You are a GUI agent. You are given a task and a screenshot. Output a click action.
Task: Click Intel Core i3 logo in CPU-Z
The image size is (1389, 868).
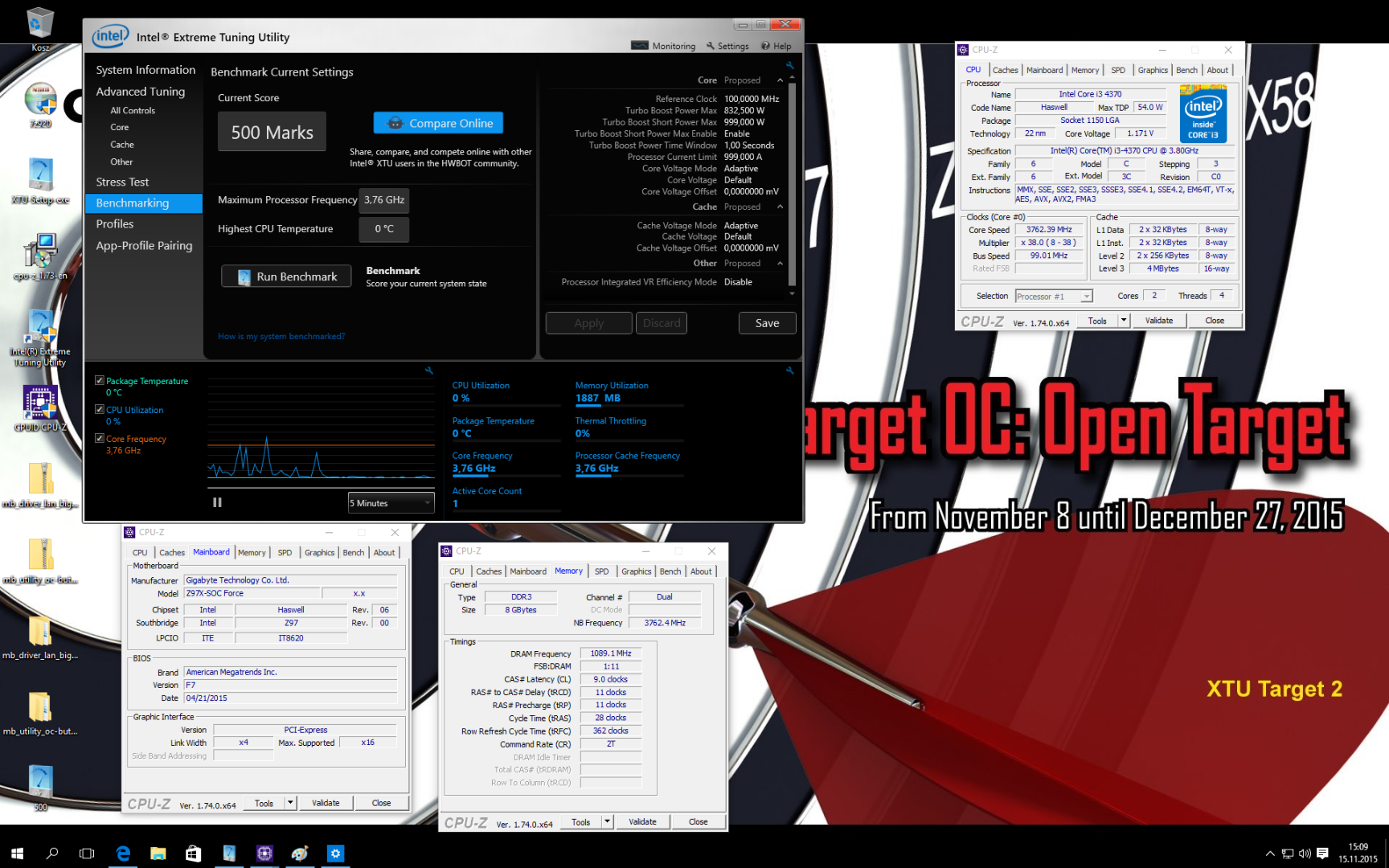[x=1203, y=113]
